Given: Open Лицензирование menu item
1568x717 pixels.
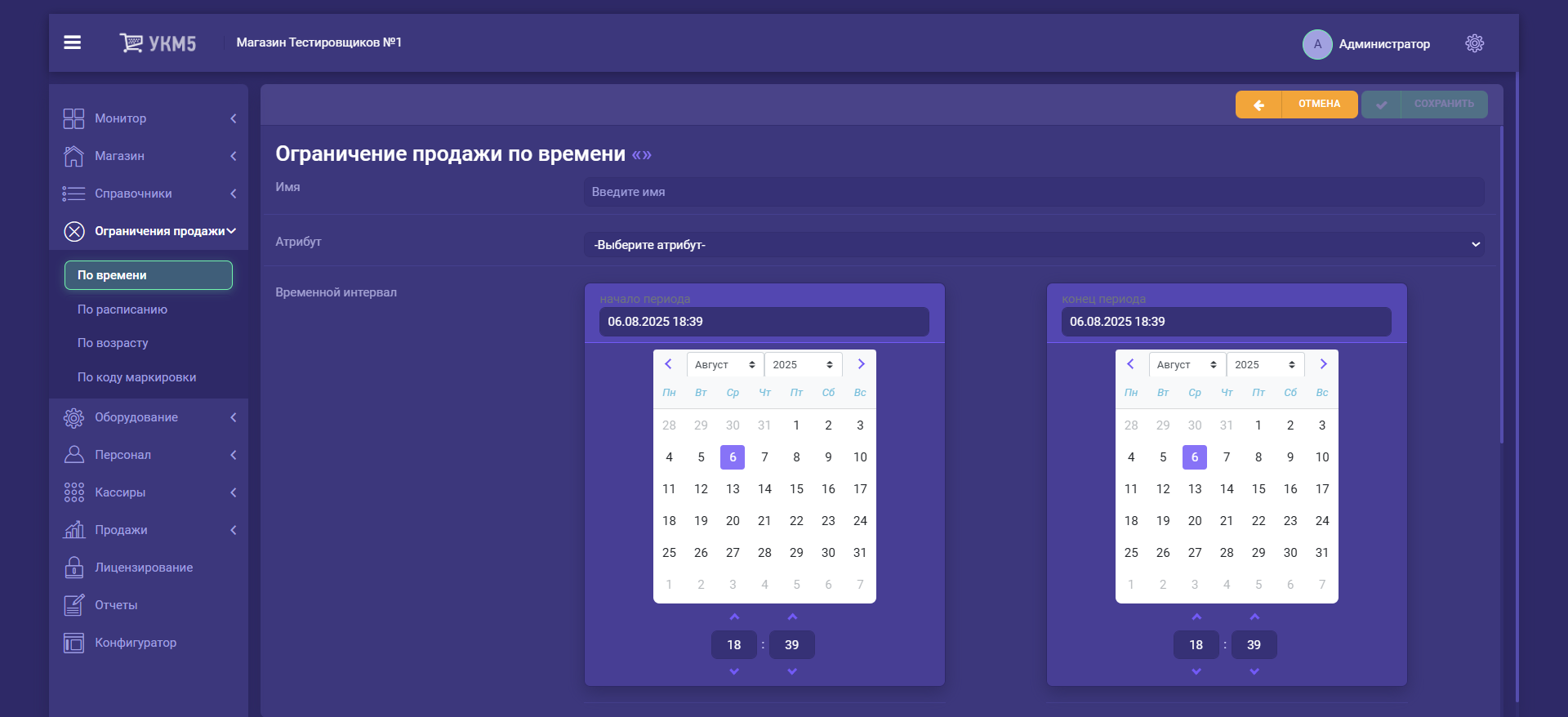Looking at the screenshot, I should point(144,568).
